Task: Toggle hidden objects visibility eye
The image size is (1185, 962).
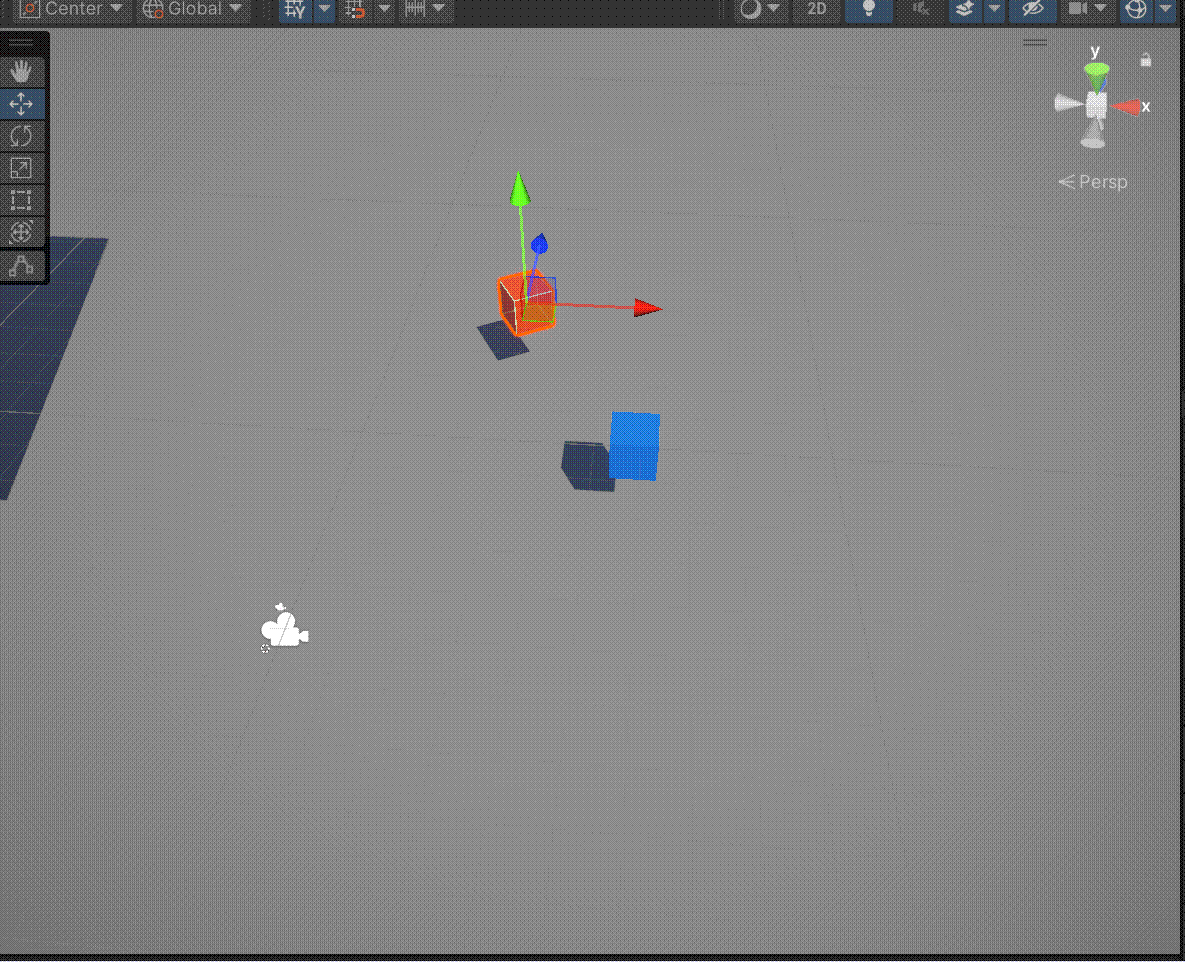Action: 1033,10
